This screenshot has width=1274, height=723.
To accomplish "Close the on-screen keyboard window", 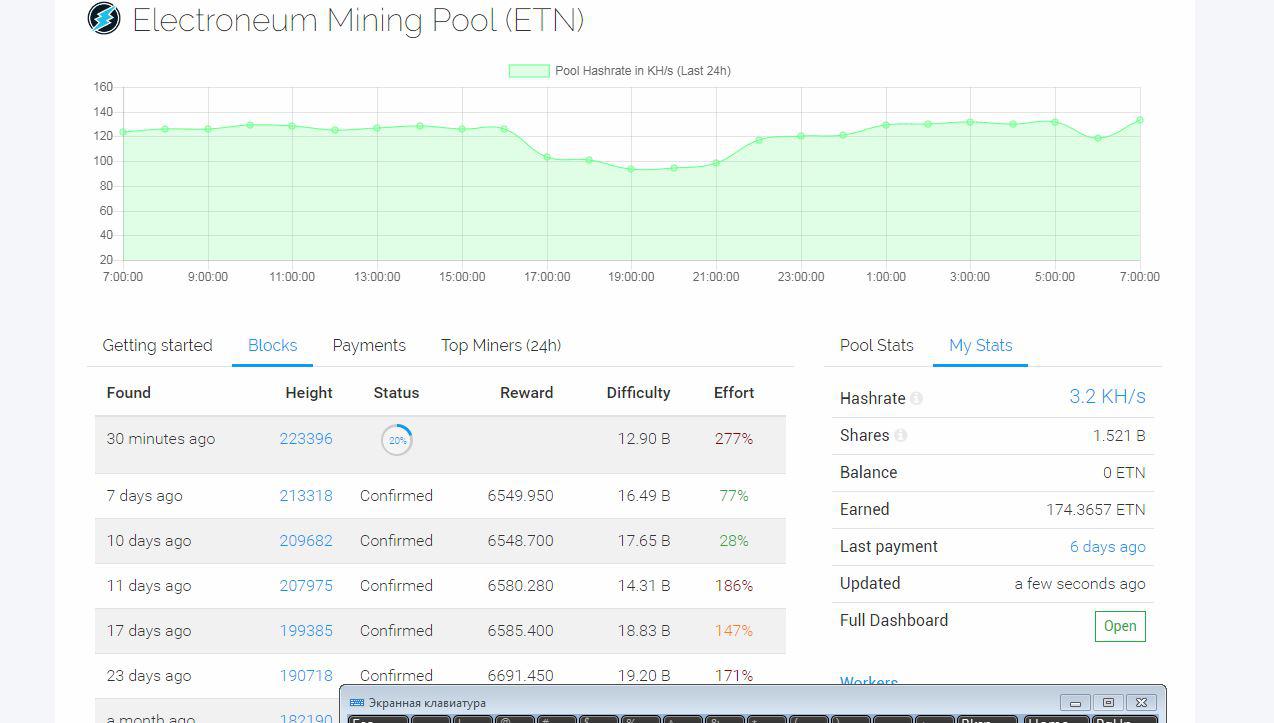I will tap(1142, 703).
